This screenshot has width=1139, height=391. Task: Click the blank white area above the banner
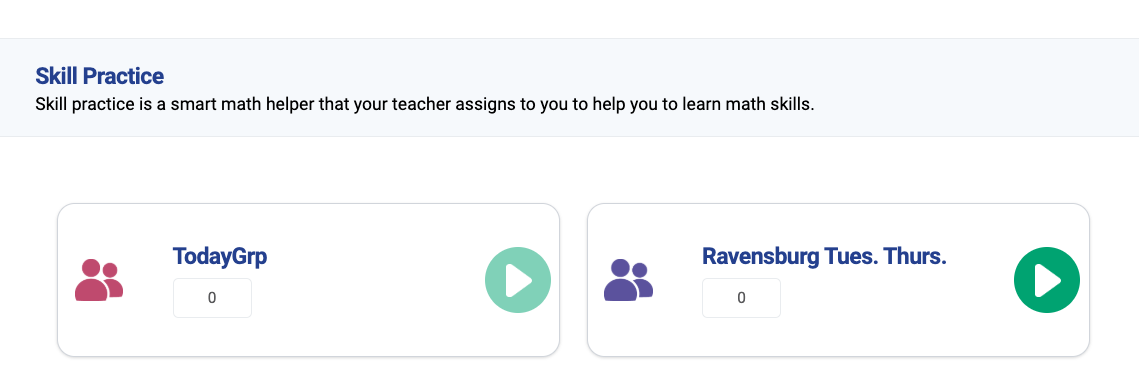(570, 19)
